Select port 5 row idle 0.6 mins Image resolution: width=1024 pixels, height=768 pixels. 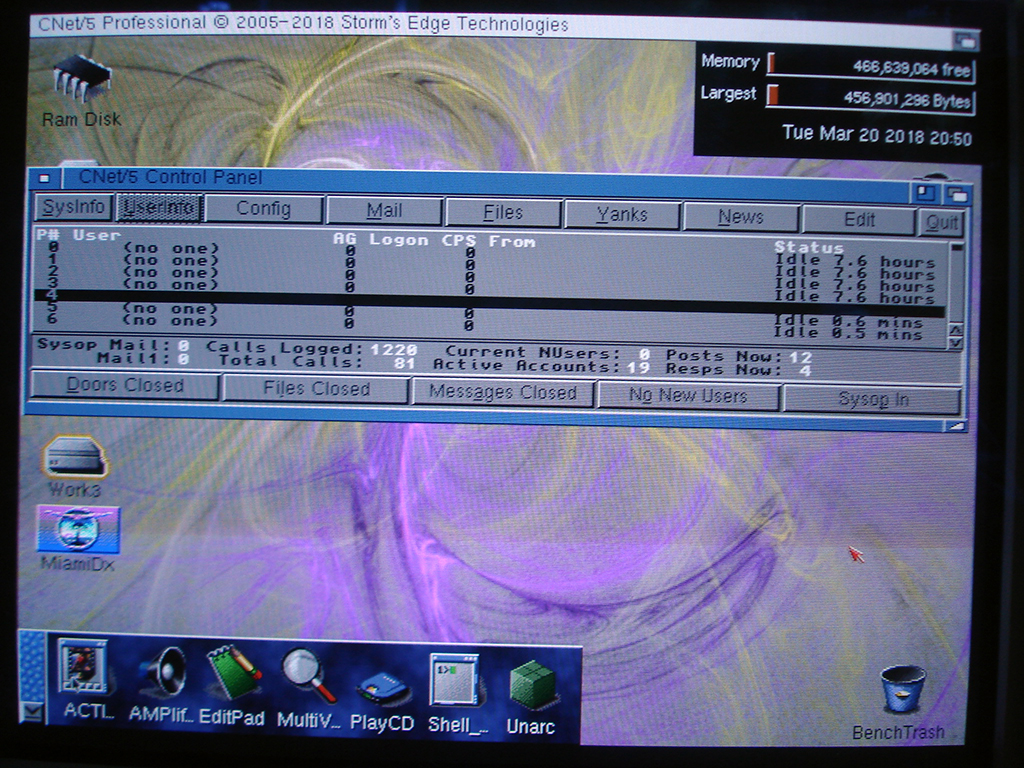pos(490,315)
